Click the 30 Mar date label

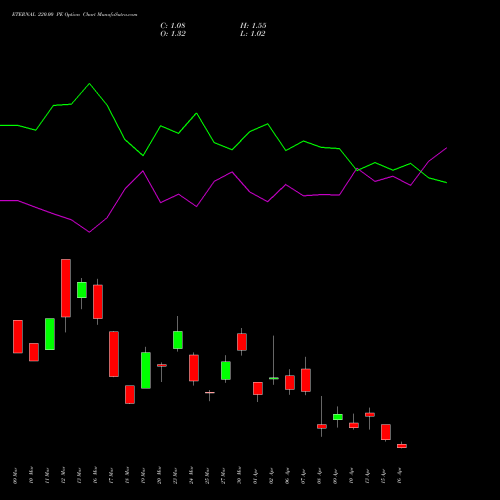[239, 476]
